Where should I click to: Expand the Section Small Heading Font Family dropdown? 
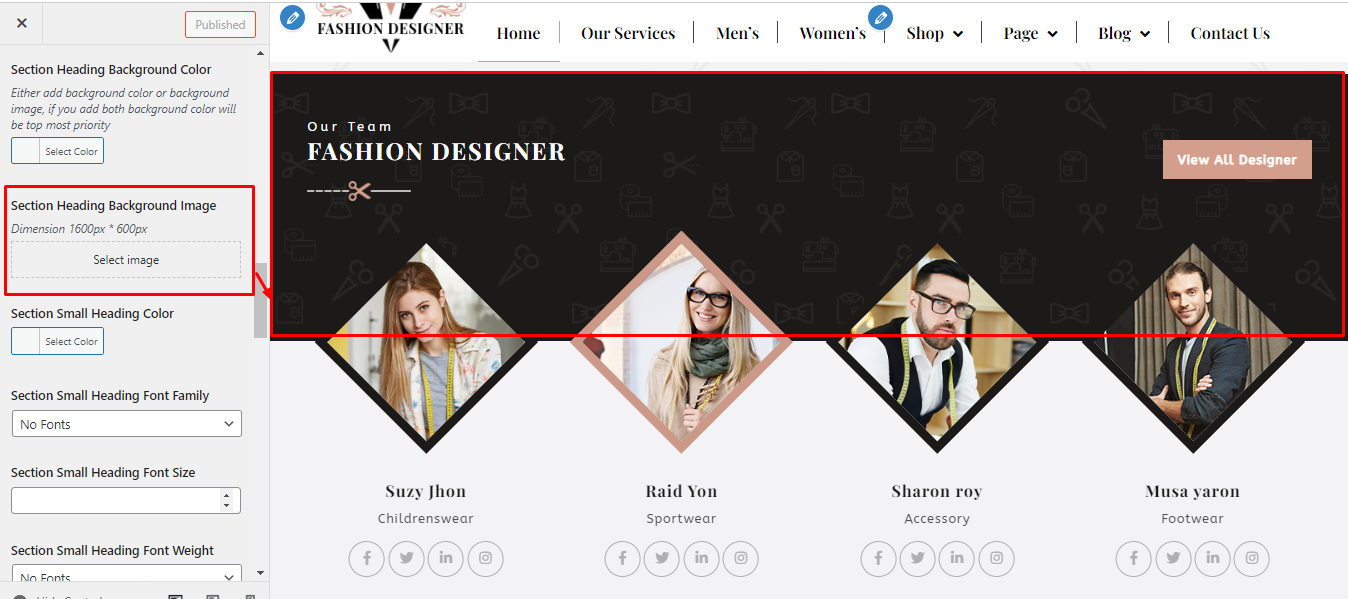(x=126, y=424)
